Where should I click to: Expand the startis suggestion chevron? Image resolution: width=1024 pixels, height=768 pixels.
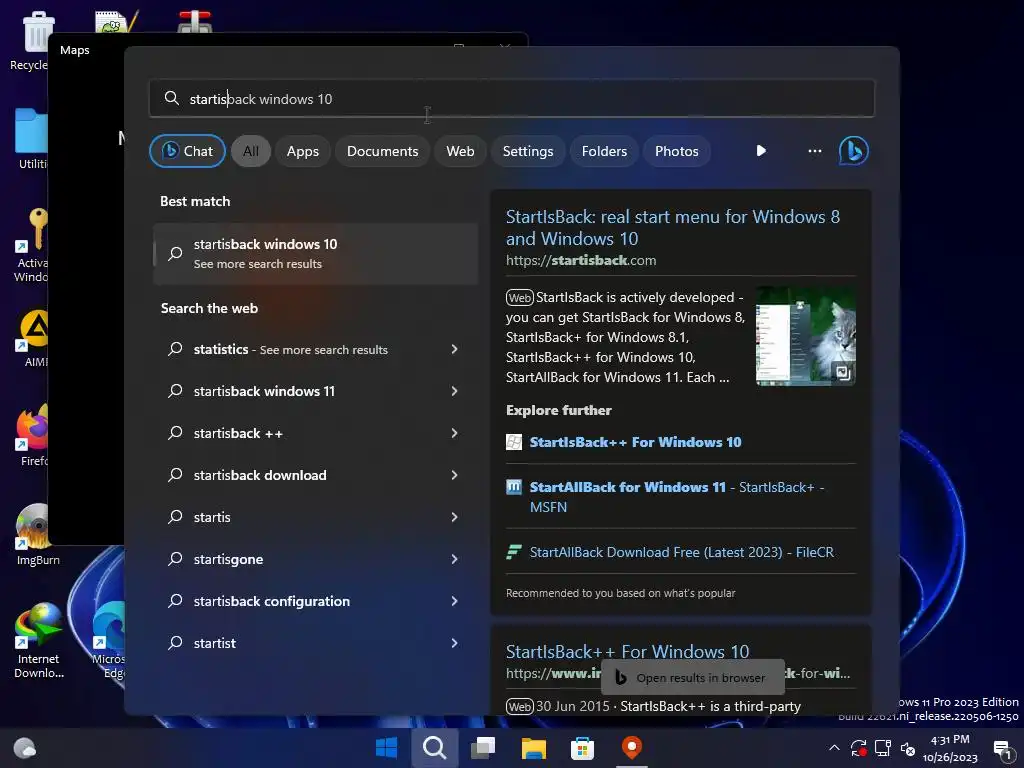click(455, 517)
